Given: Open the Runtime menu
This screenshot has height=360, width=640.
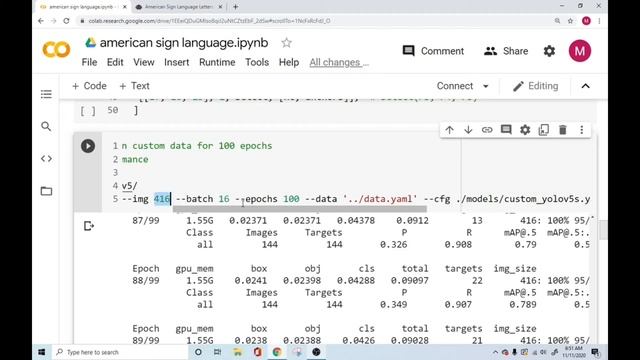Looking at the screenshot, I should click(217, 62).
